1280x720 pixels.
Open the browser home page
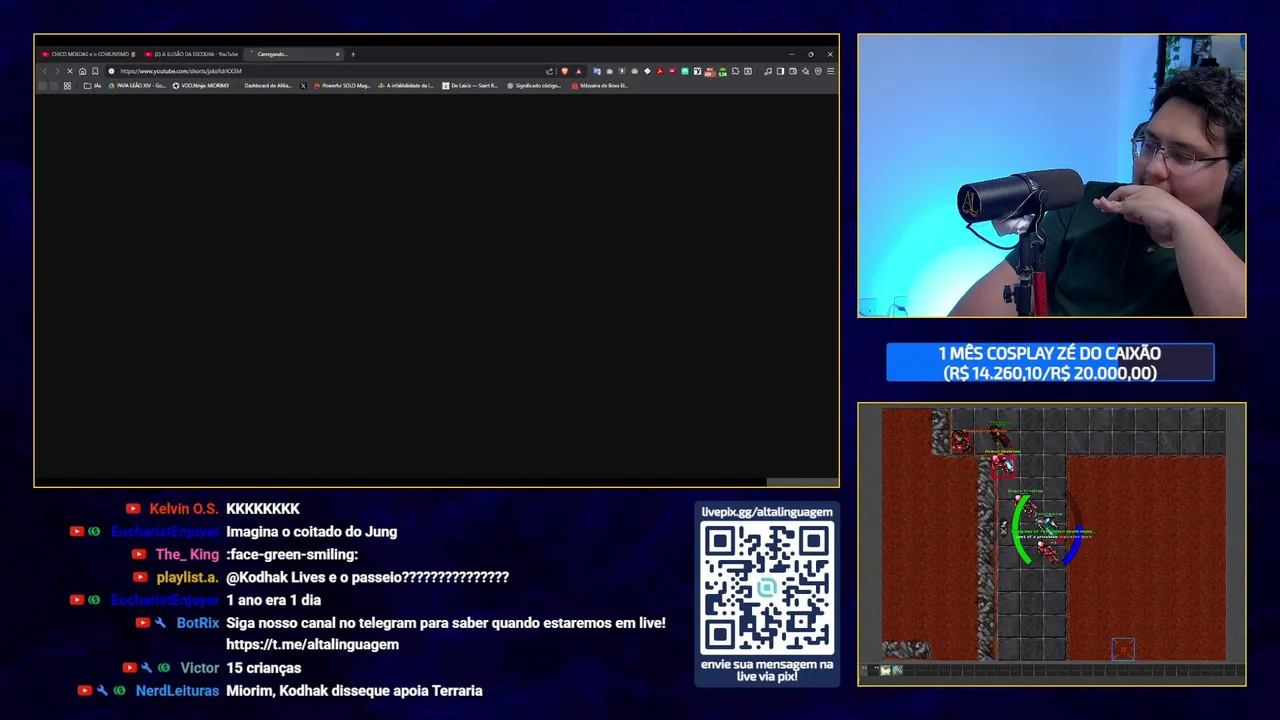(82, 71)
